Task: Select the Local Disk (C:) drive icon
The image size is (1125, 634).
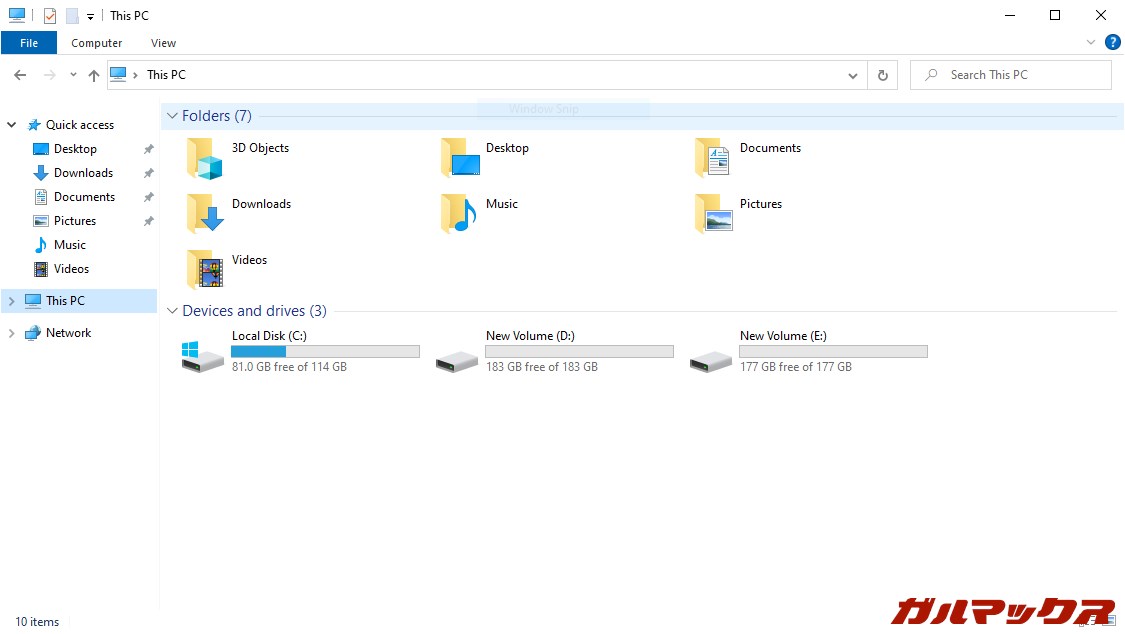Action: [x=203, y=356]
